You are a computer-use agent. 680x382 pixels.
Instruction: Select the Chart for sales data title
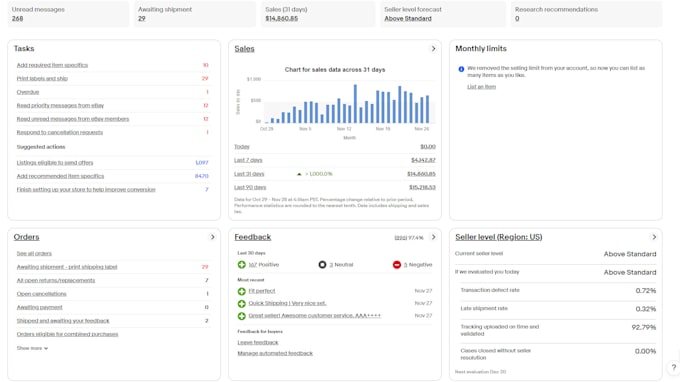coord(335,69)
